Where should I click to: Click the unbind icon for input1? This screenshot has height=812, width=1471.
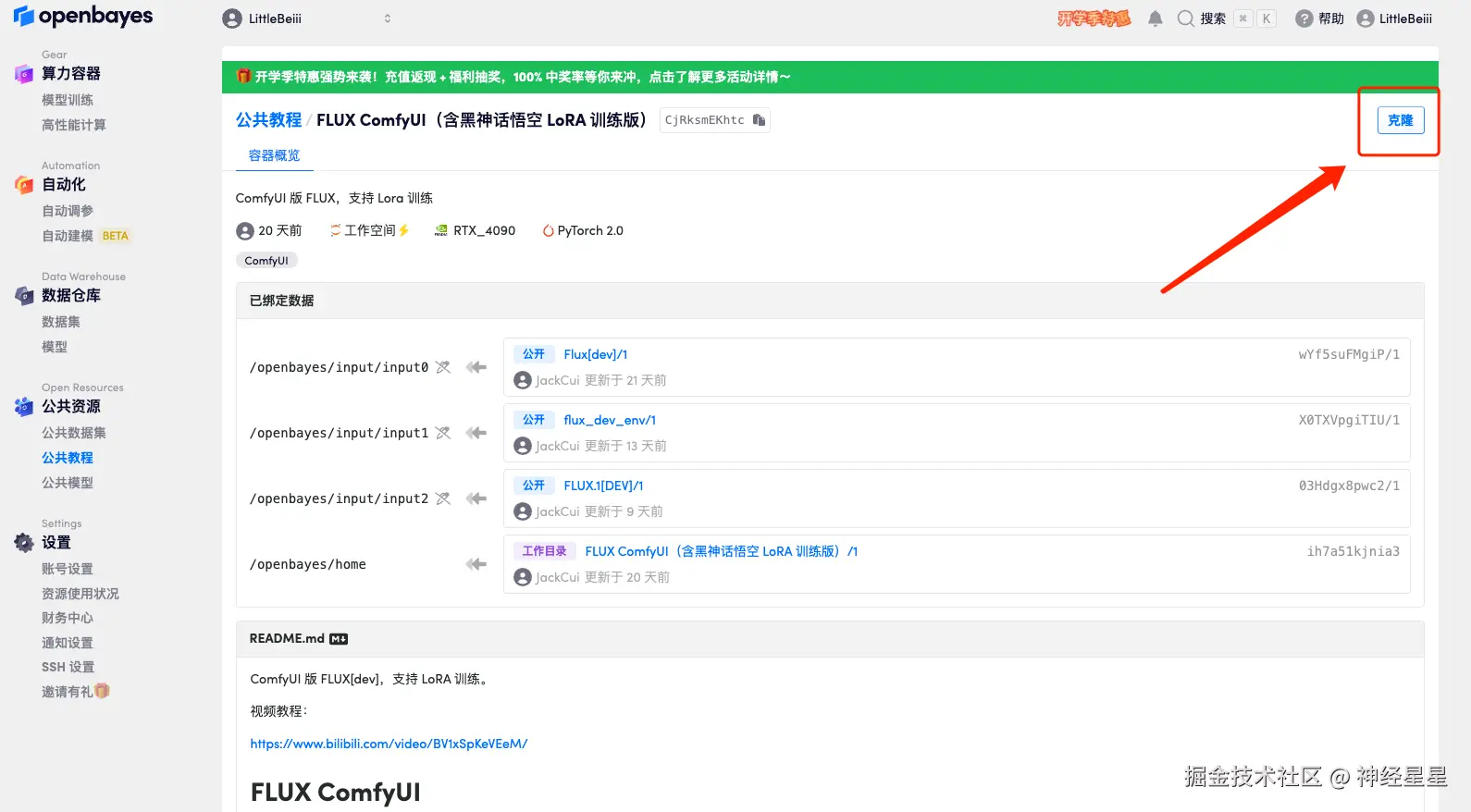click(x=443, y=433)
